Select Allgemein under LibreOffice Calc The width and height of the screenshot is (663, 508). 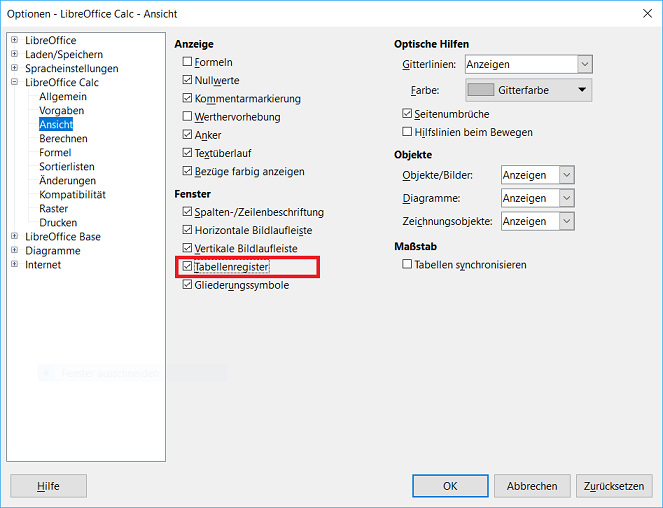[x=63, y=96]
